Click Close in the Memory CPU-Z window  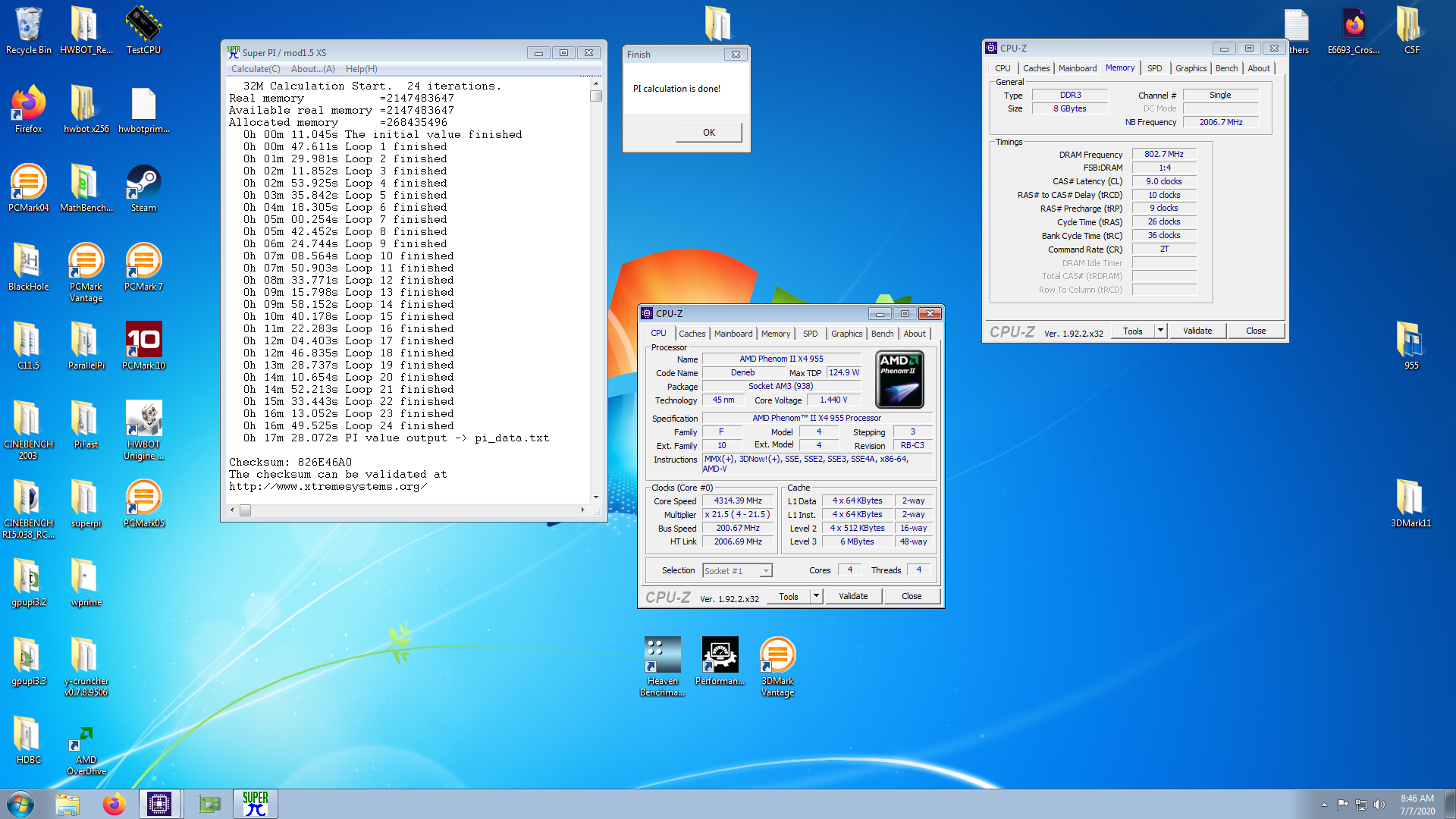click(x=1256, y=331)
